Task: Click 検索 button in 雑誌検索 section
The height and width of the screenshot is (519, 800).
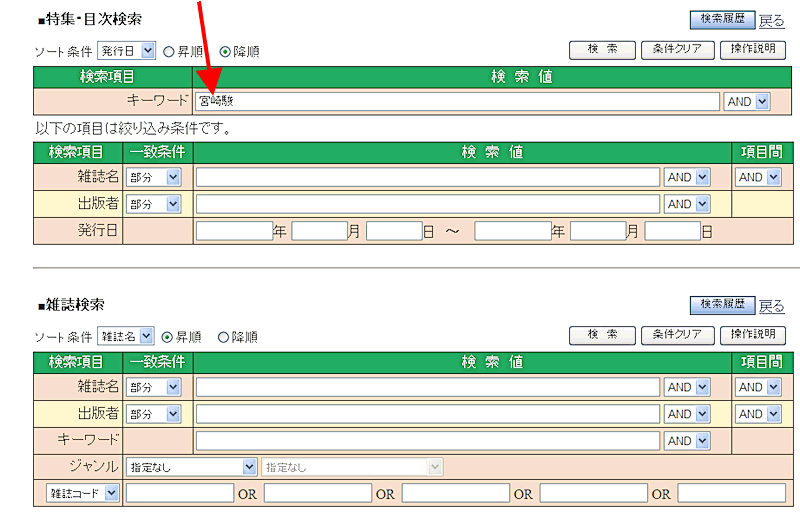Action: 602,335
